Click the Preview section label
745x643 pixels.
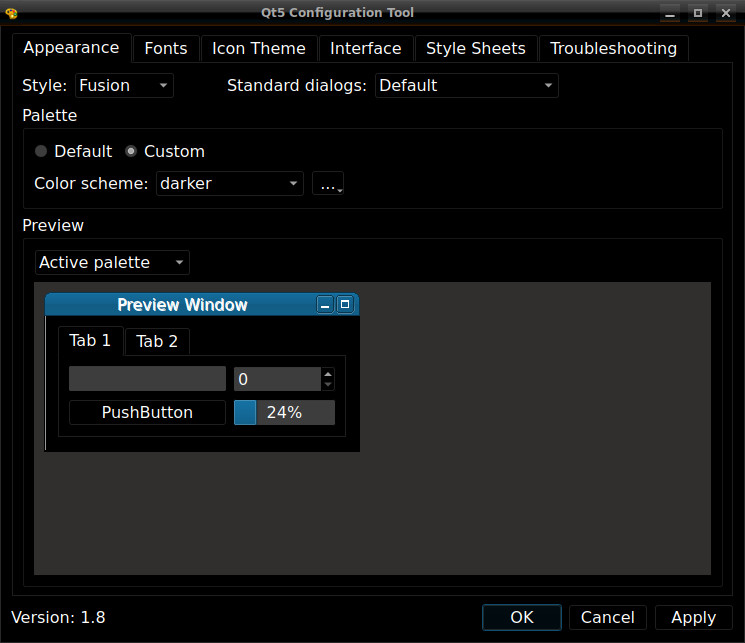(x=53, y=225)
